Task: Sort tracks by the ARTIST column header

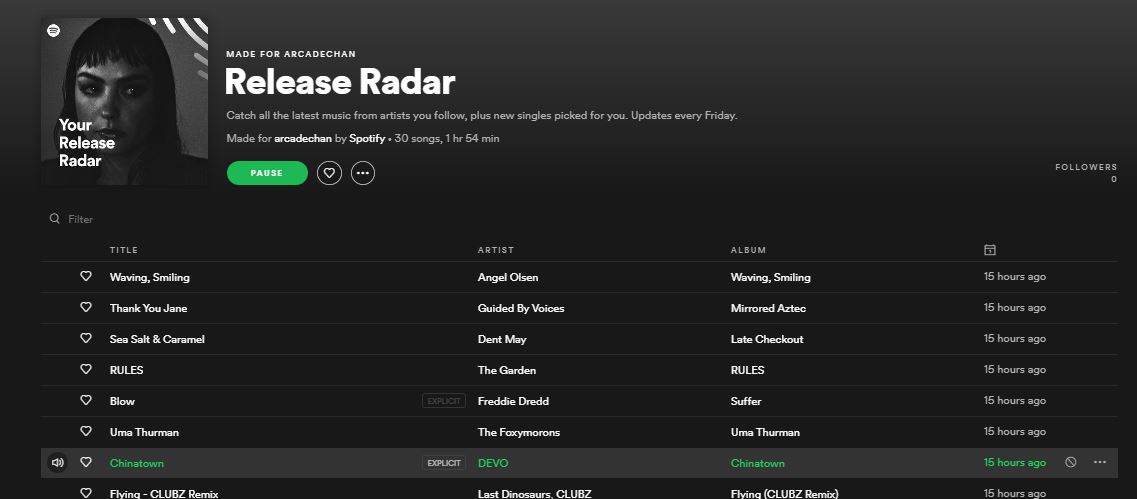Action: click(496, 250)
